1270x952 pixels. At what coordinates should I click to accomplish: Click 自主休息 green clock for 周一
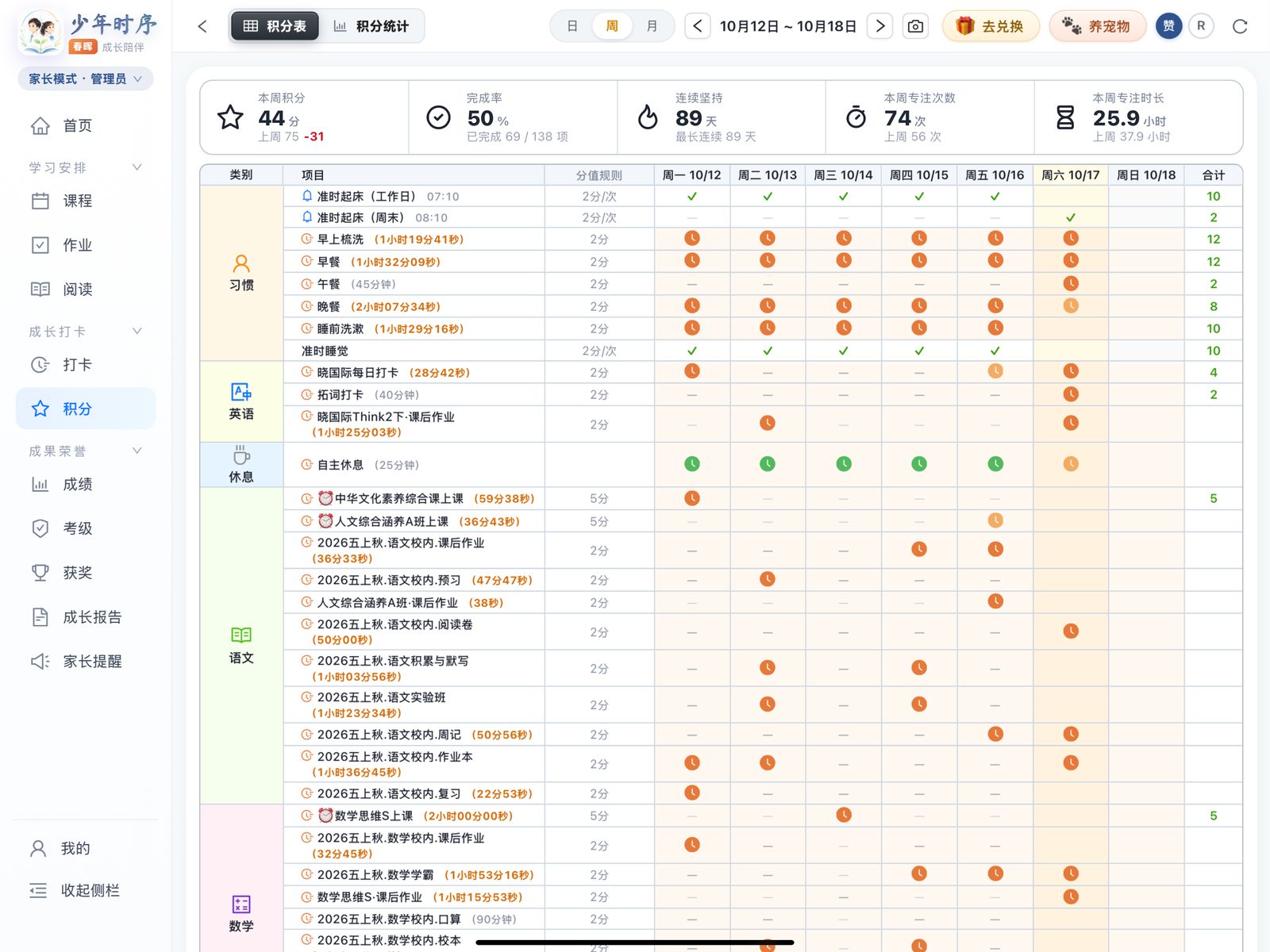point(692,464)
